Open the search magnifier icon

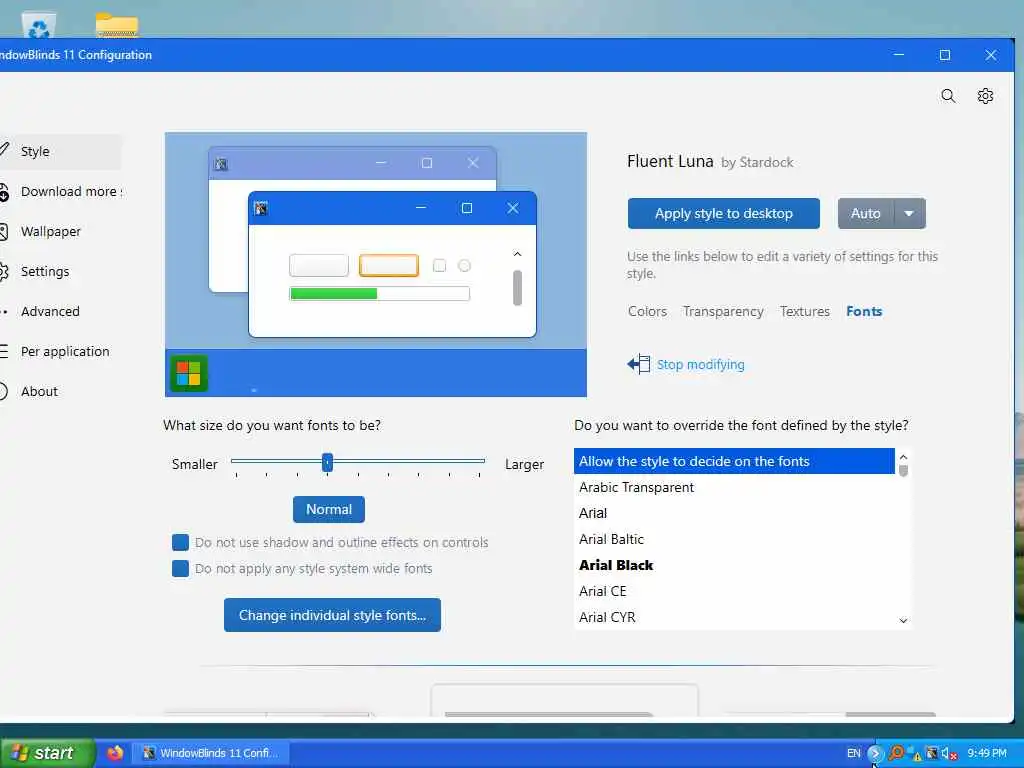point(948,97)
